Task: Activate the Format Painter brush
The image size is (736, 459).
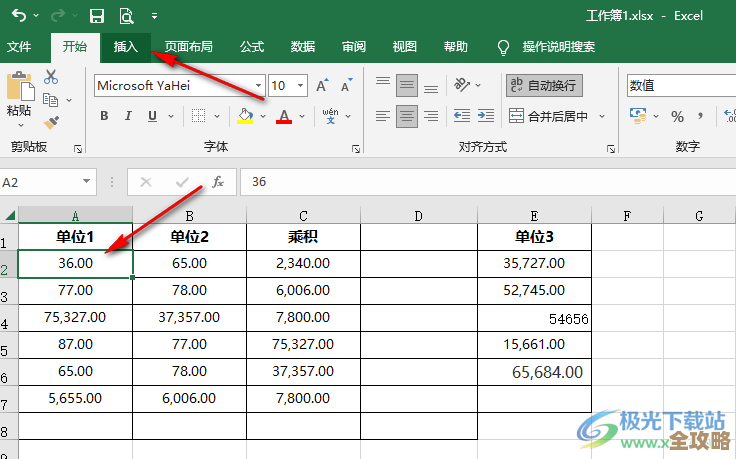Action: click(x=51, y=122)
